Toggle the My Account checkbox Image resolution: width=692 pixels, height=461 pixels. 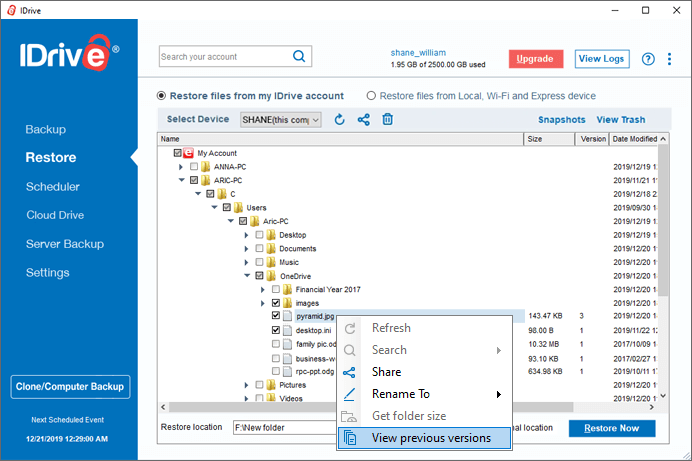[177, 153]
